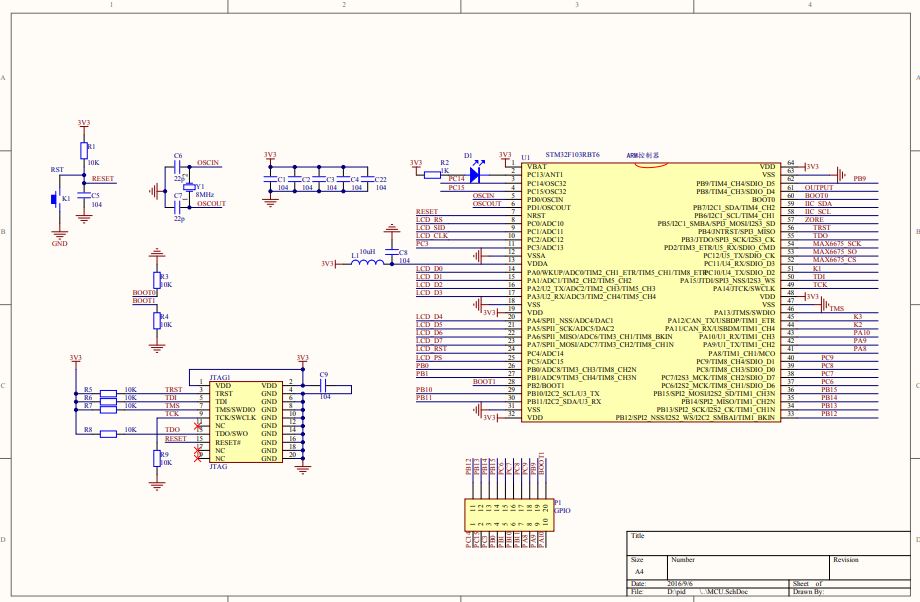Click the RESET# pin on JTAG connector
920x602 pixels.
click(x=228, y=442)
